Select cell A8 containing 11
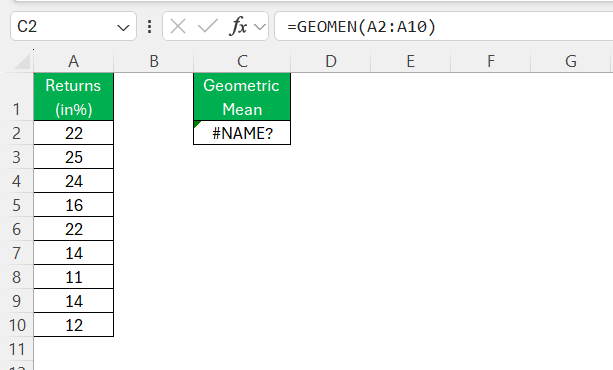Viewport: 613px width, 370px height. point(73,277)
